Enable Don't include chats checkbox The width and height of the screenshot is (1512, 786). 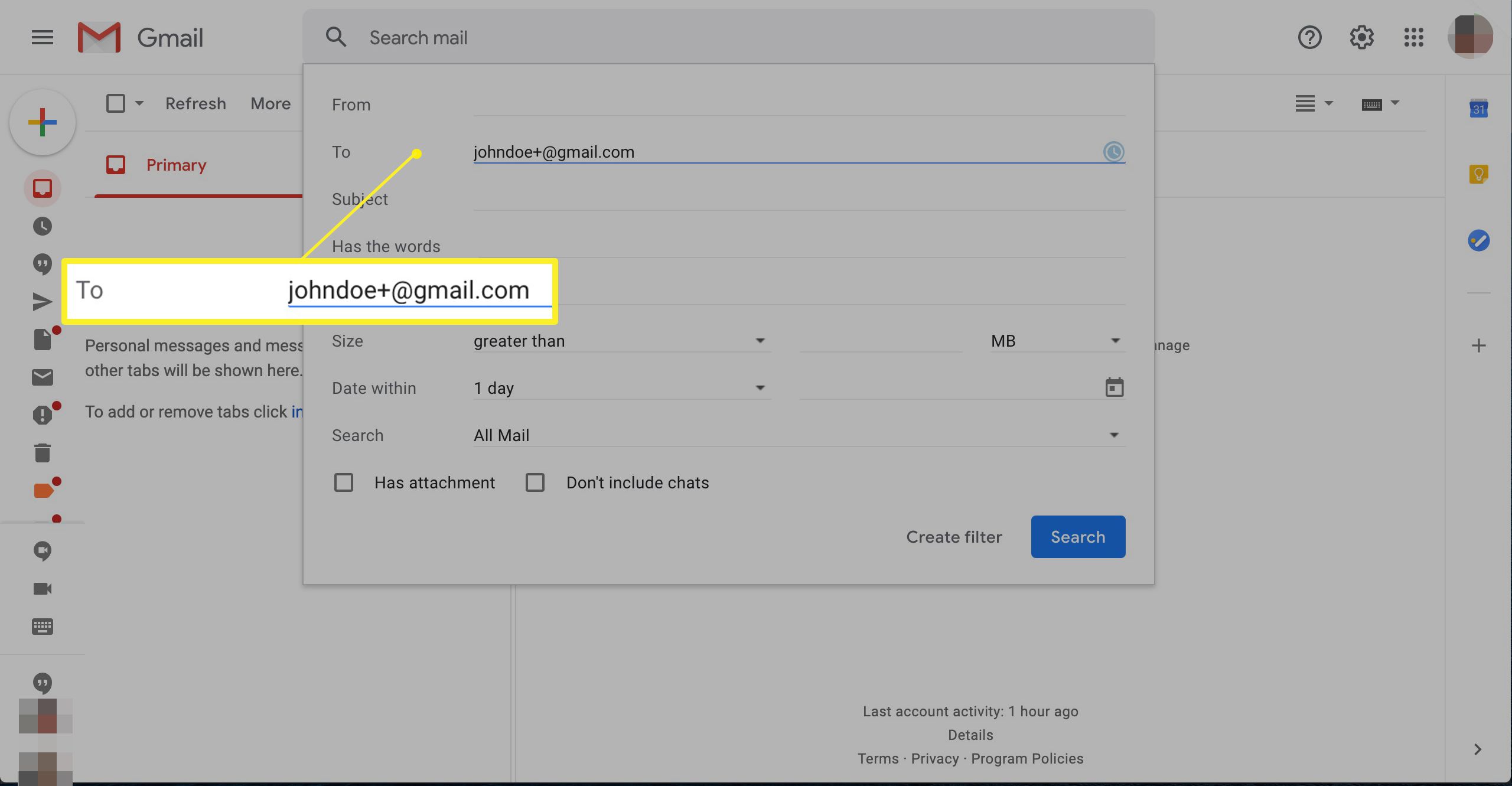pyautogui.click(x=535, y=481)
